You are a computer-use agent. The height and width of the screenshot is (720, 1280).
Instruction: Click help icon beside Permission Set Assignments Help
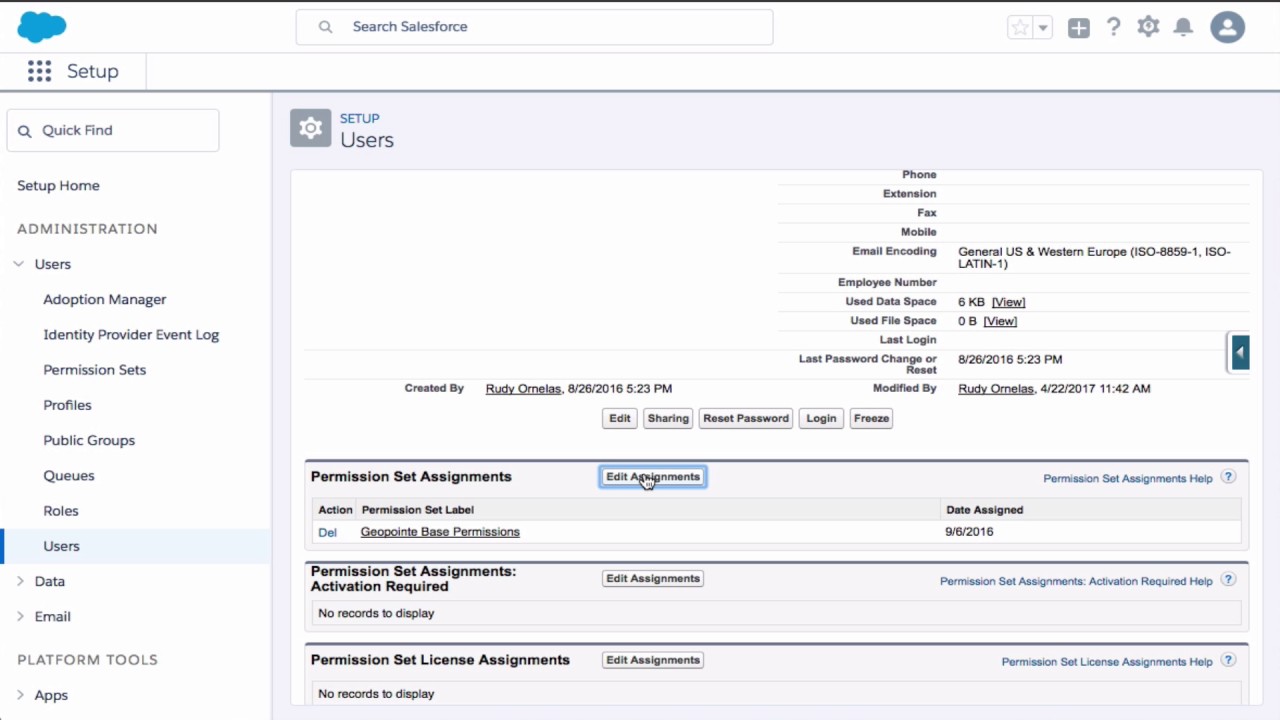point(1229,477)
